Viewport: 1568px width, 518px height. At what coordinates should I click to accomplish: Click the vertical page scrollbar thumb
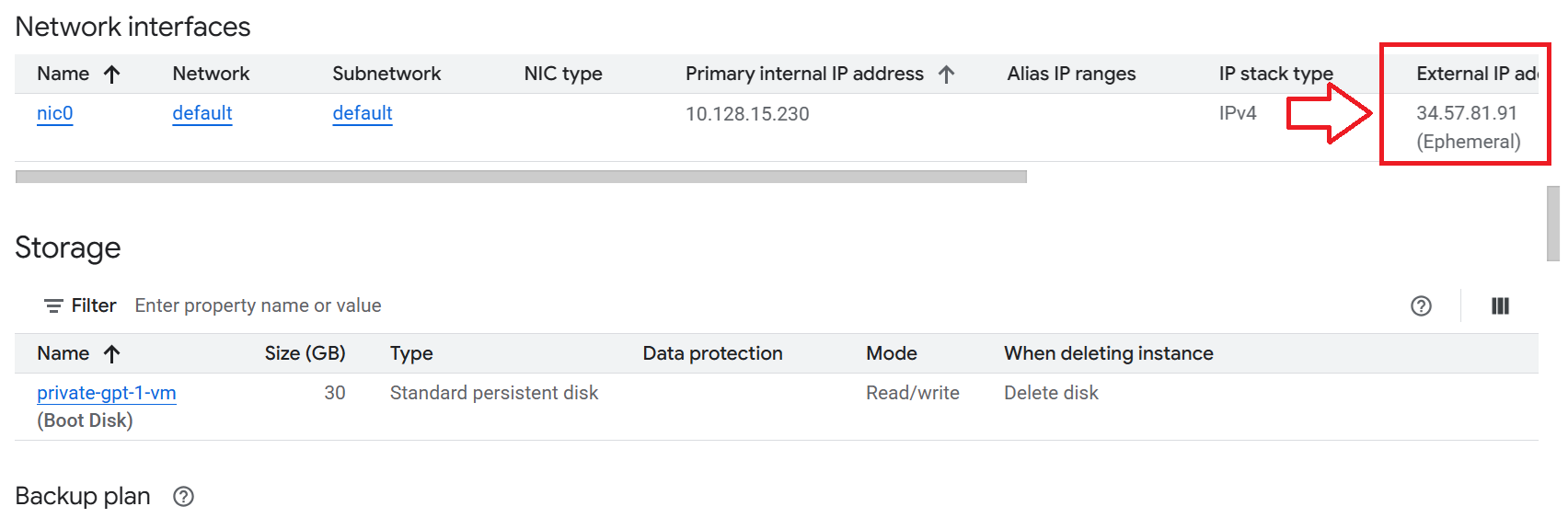point(1553,224)
